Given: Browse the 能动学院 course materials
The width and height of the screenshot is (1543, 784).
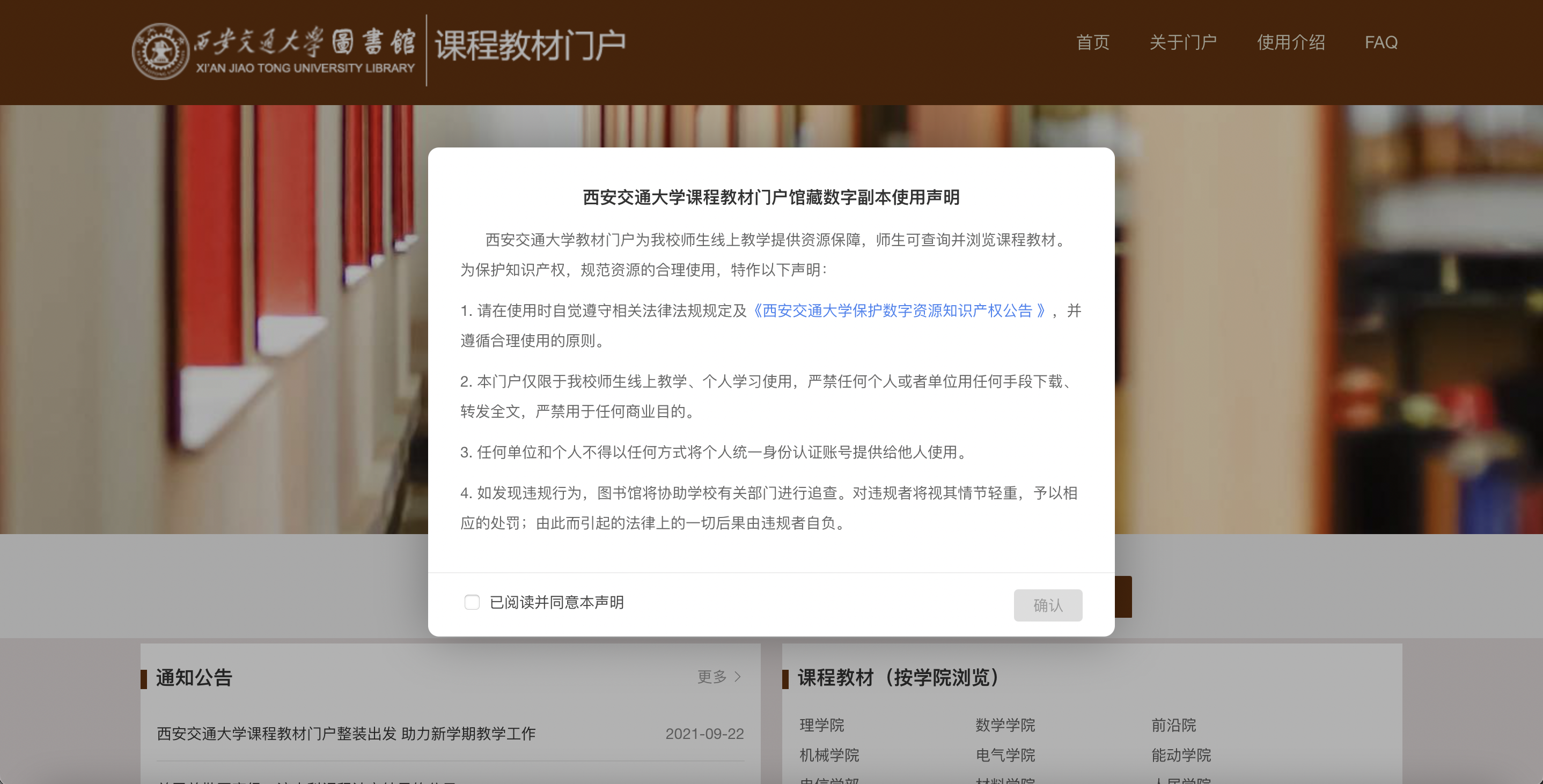Looking at the screenshot, I should pos(1181,755).
